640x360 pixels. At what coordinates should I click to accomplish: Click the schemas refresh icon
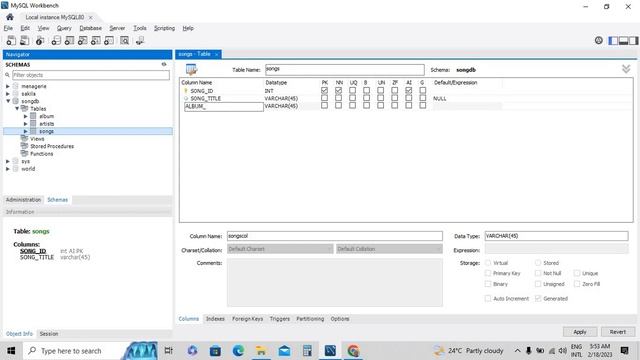(164, 64)
